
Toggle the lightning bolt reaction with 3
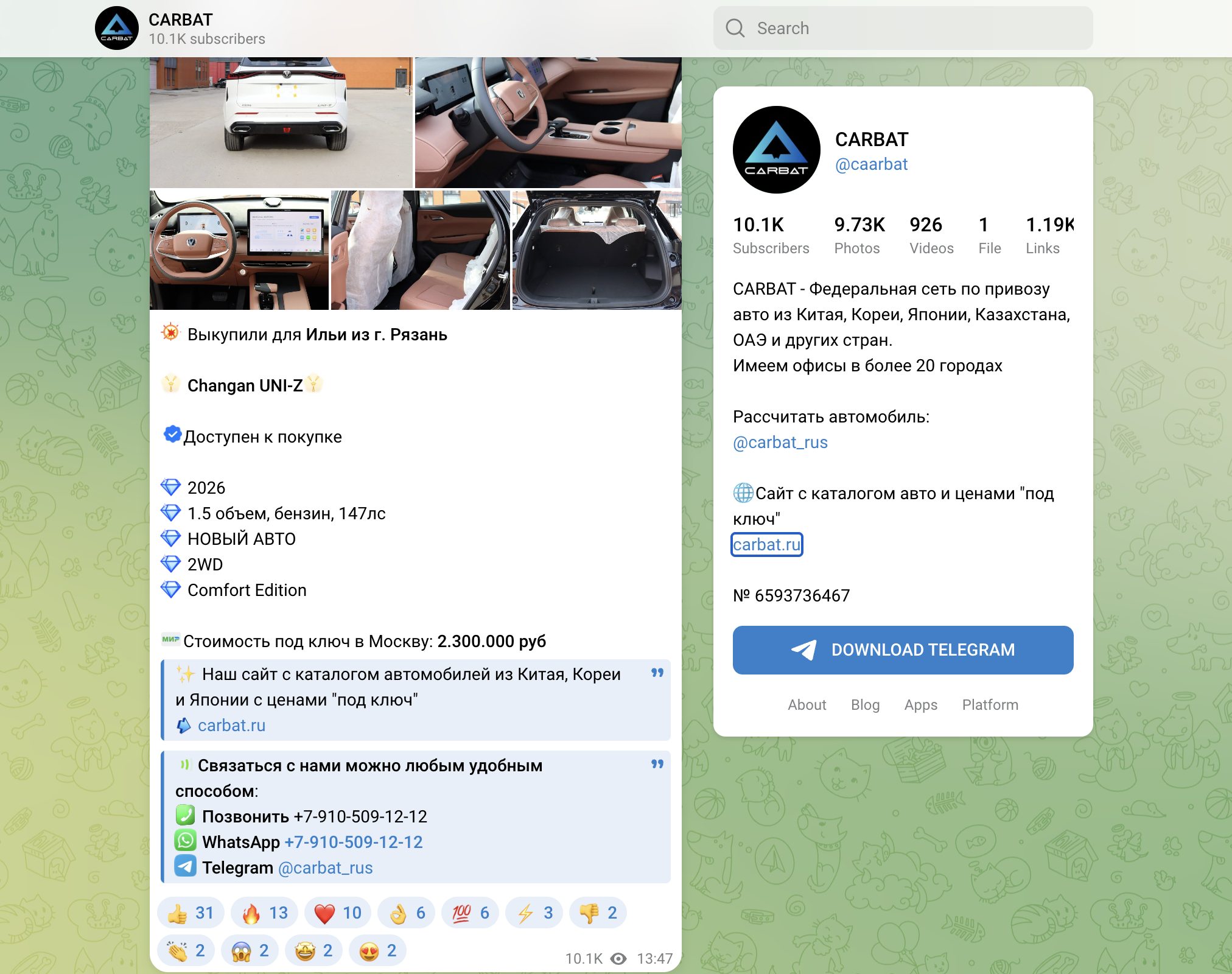coord(534,913)
